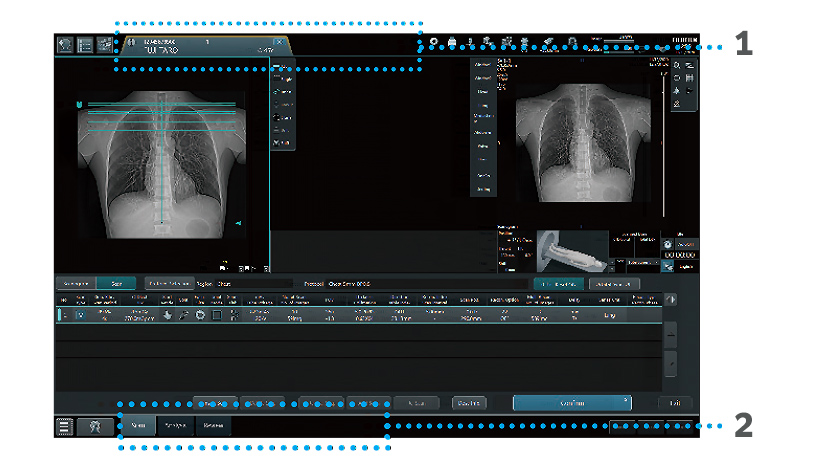Toggle the scan row selection checkbox
816x476 pixels.
[81, 315]
